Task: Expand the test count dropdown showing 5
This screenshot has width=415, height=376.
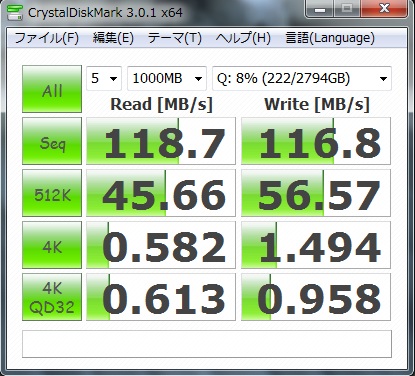Action: click(104, 79)
